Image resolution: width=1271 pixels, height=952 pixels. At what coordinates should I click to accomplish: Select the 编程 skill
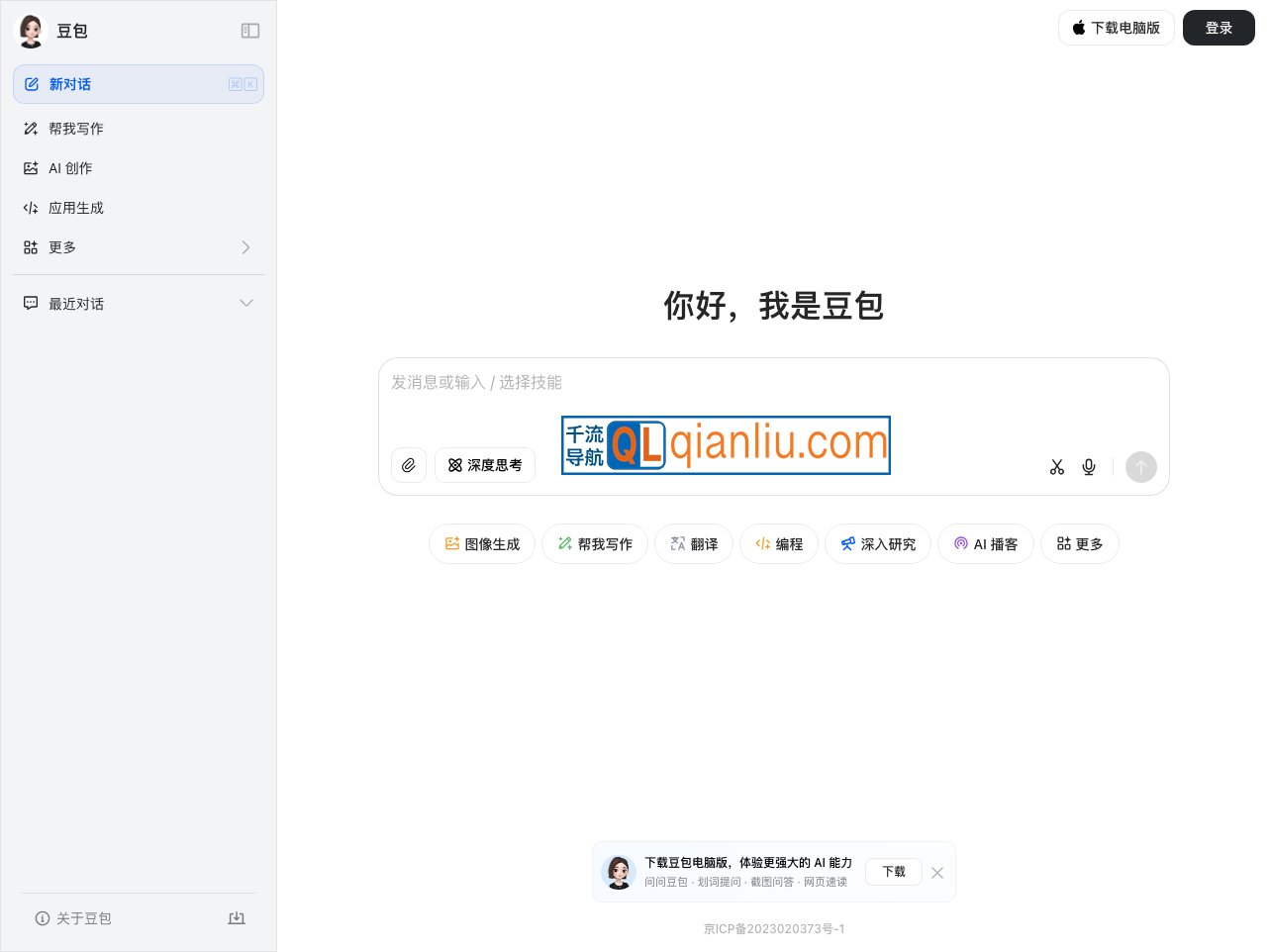click(x=778, y=543)
